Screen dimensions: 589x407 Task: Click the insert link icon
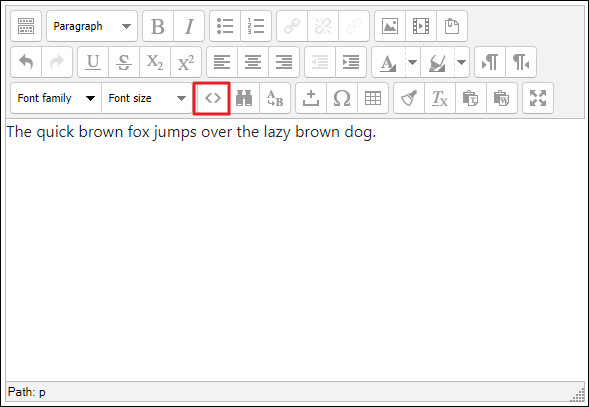point(292,26)
